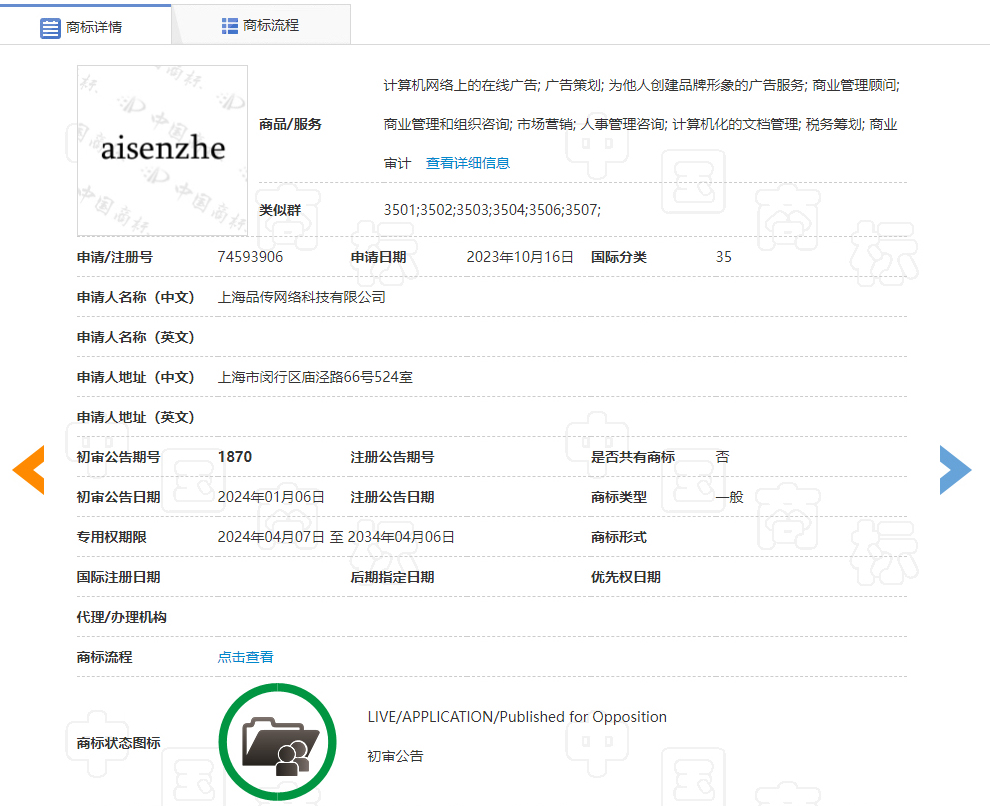990x806 pixels.
Task: Click the 商标流程 tab list icon
Action: point(230,26)
